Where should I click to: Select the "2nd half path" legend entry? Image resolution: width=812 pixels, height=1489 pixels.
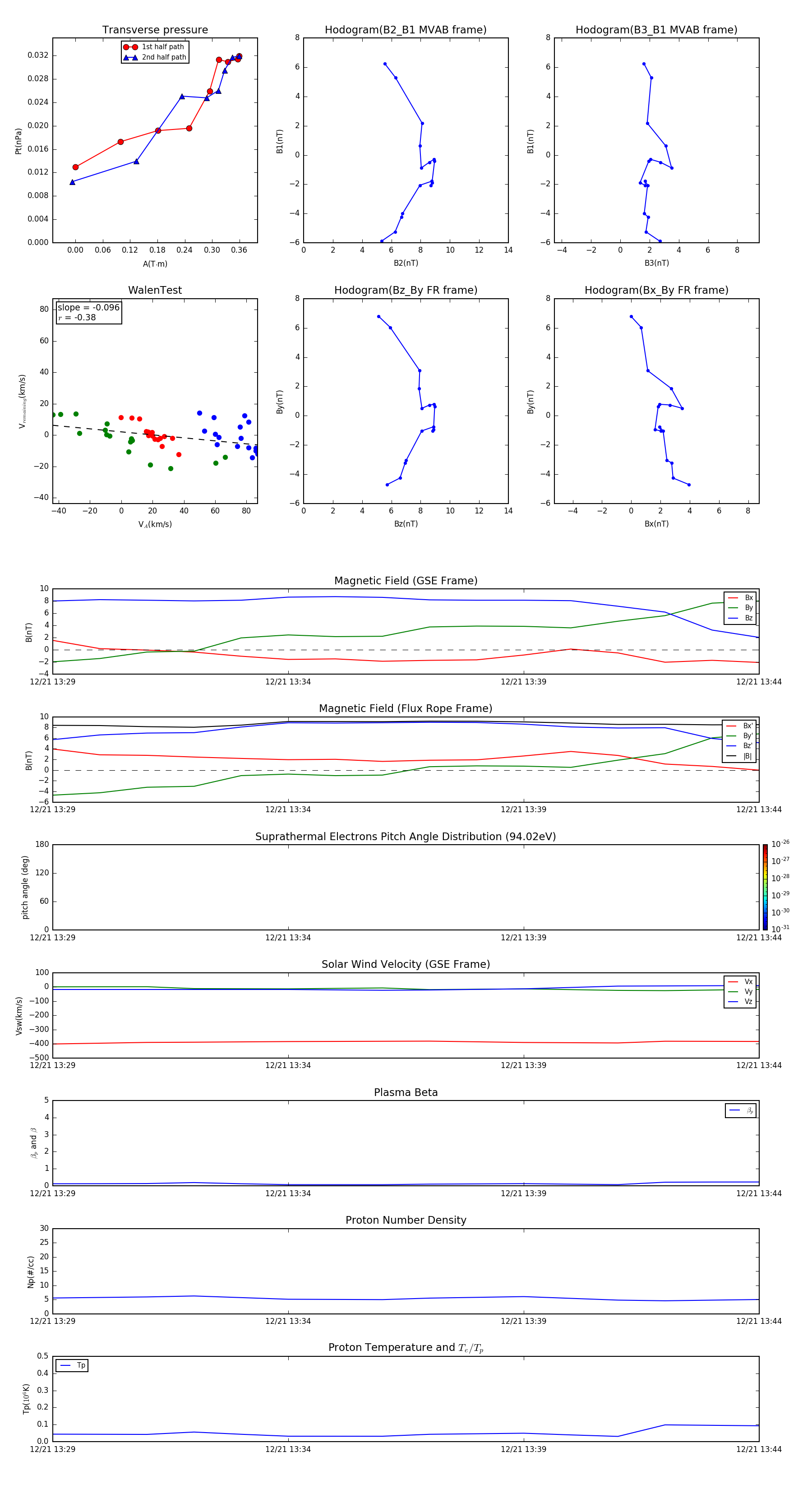pyautogui.click(x=154, y=57)
